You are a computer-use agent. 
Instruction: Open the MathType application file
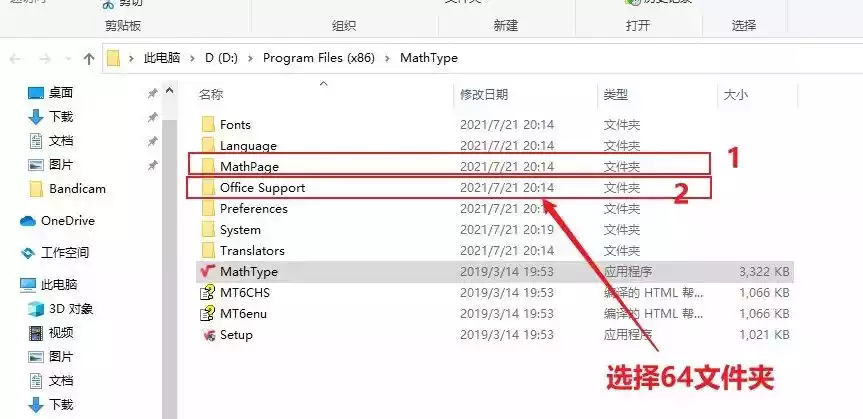(248, 271)
